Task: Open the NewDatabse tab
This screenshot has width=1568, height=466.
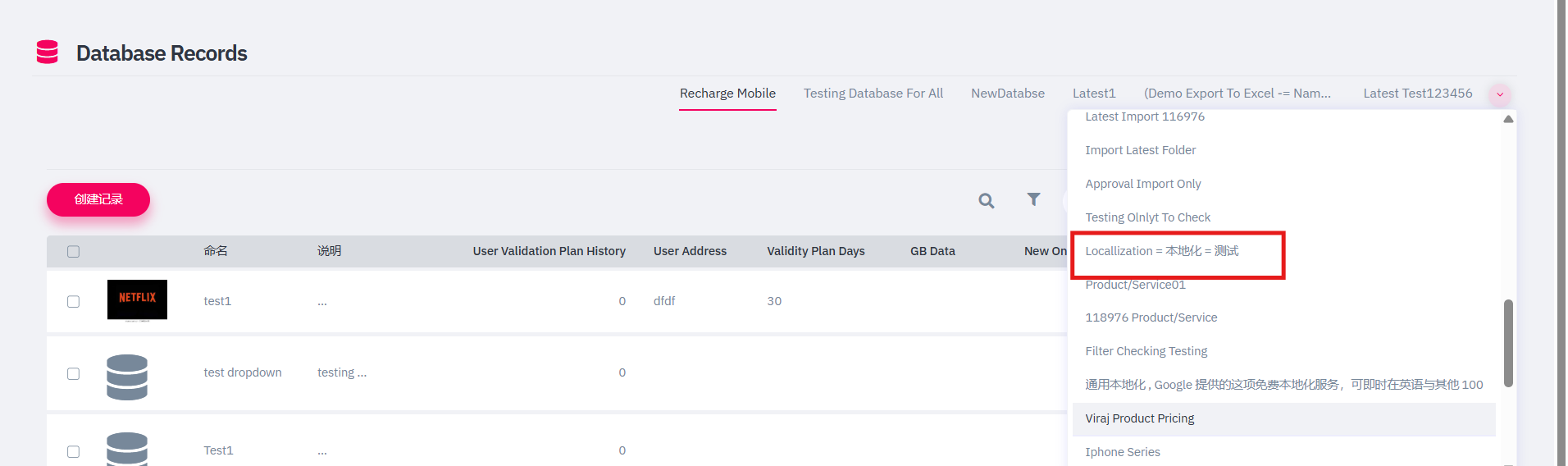Action: (1008, 94)
